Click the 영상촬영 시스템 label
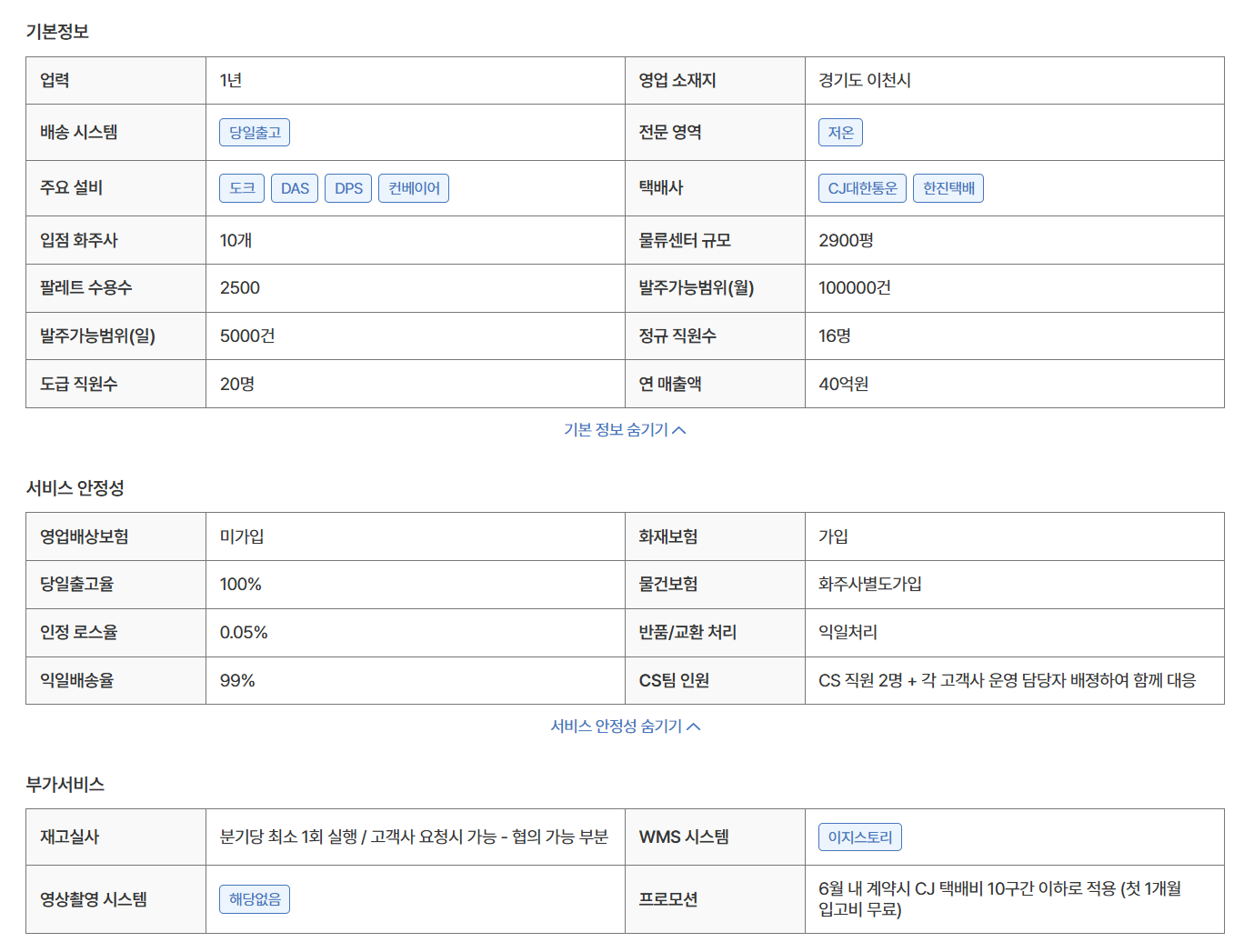 tap(94, 899)
